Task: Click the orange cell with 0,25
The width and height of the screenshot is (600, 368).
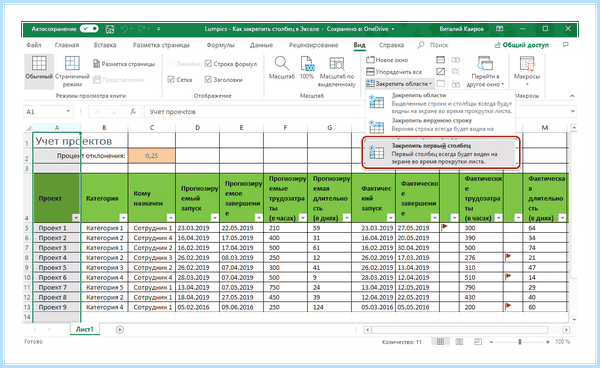Action: click(x=152, y=156)
